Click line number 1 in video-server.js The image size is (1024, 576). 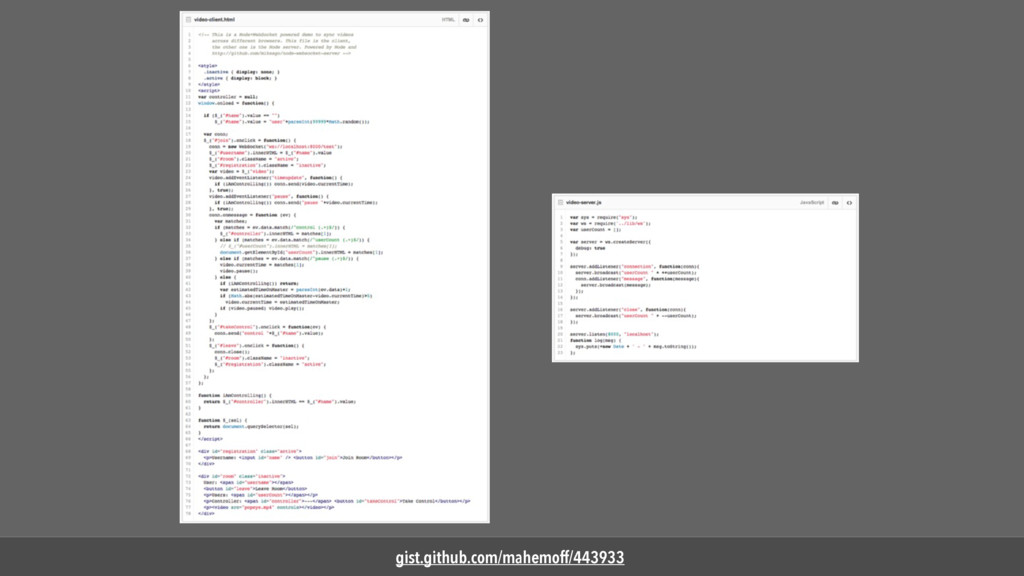(x=561, y=217)
